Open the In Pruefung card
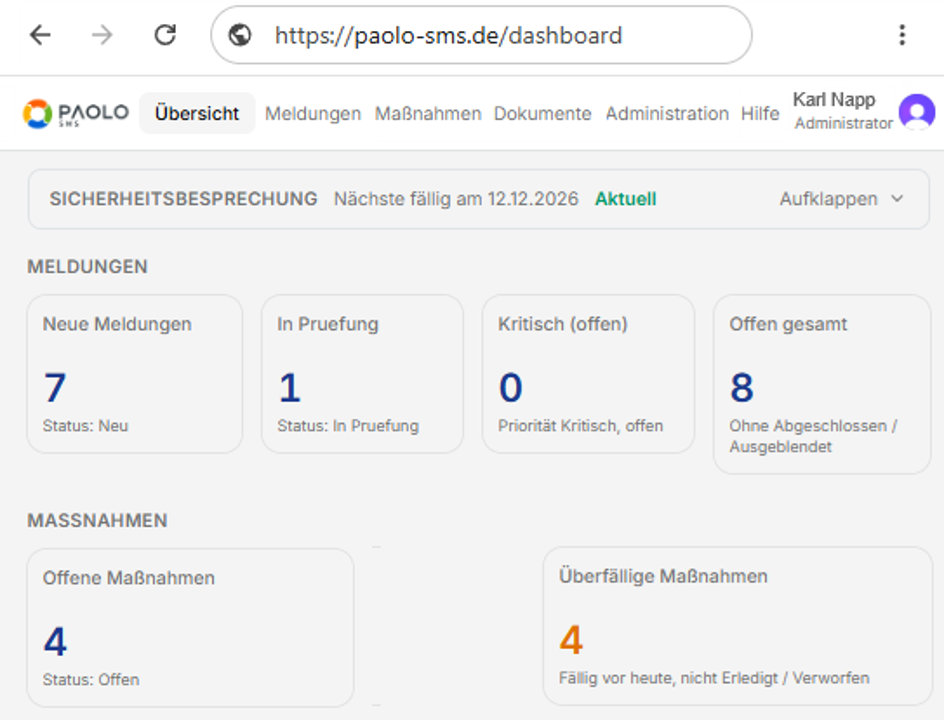Image resolution: width=944 pixels, height=720 pixels. pyautogui.click(x=362, y=374)
